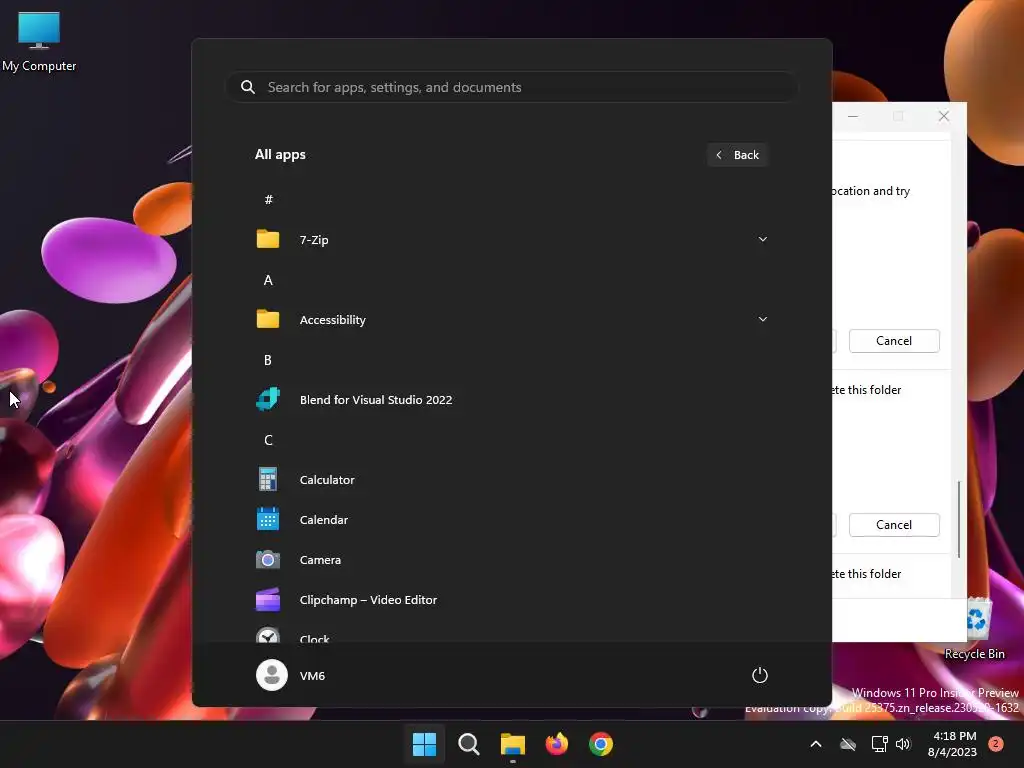
Task: Launch Blend for Visual Studio 2022 icon
Action: click(x=268, y=399)
